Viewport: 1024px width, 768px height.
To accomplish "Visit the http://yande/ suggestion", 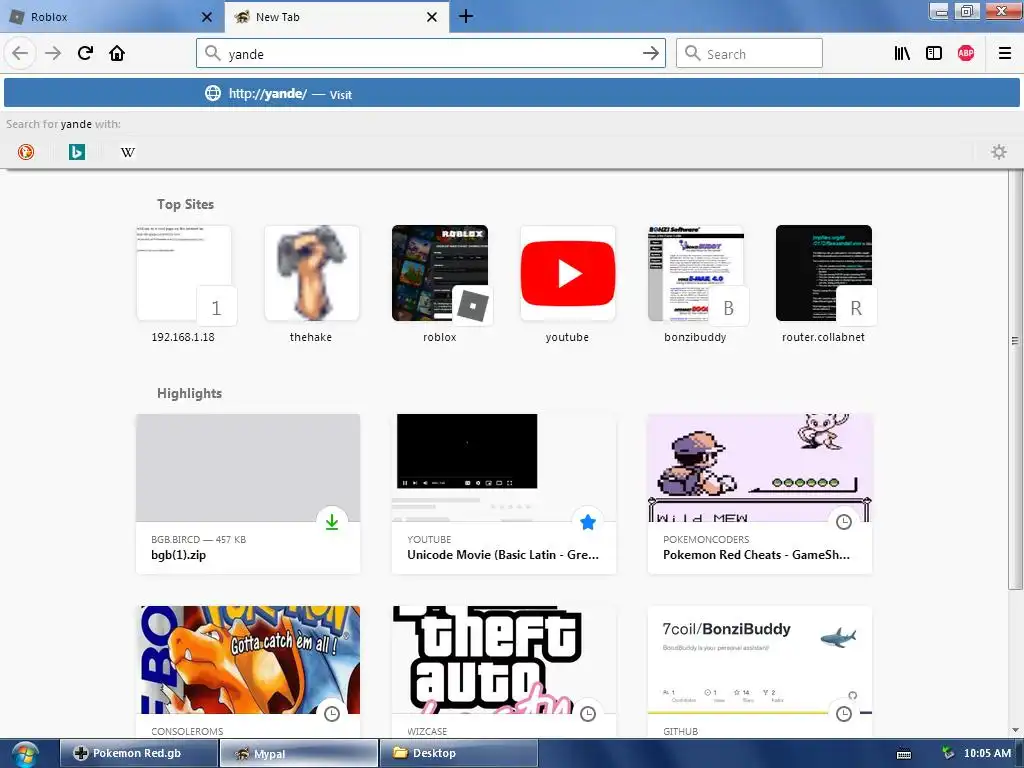I will pos(511,93).
